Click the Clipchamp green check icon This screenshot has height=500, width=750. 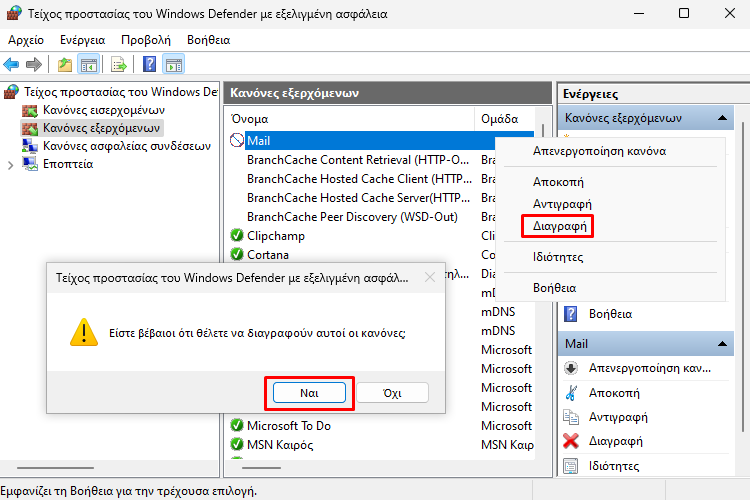pos(237,235)
